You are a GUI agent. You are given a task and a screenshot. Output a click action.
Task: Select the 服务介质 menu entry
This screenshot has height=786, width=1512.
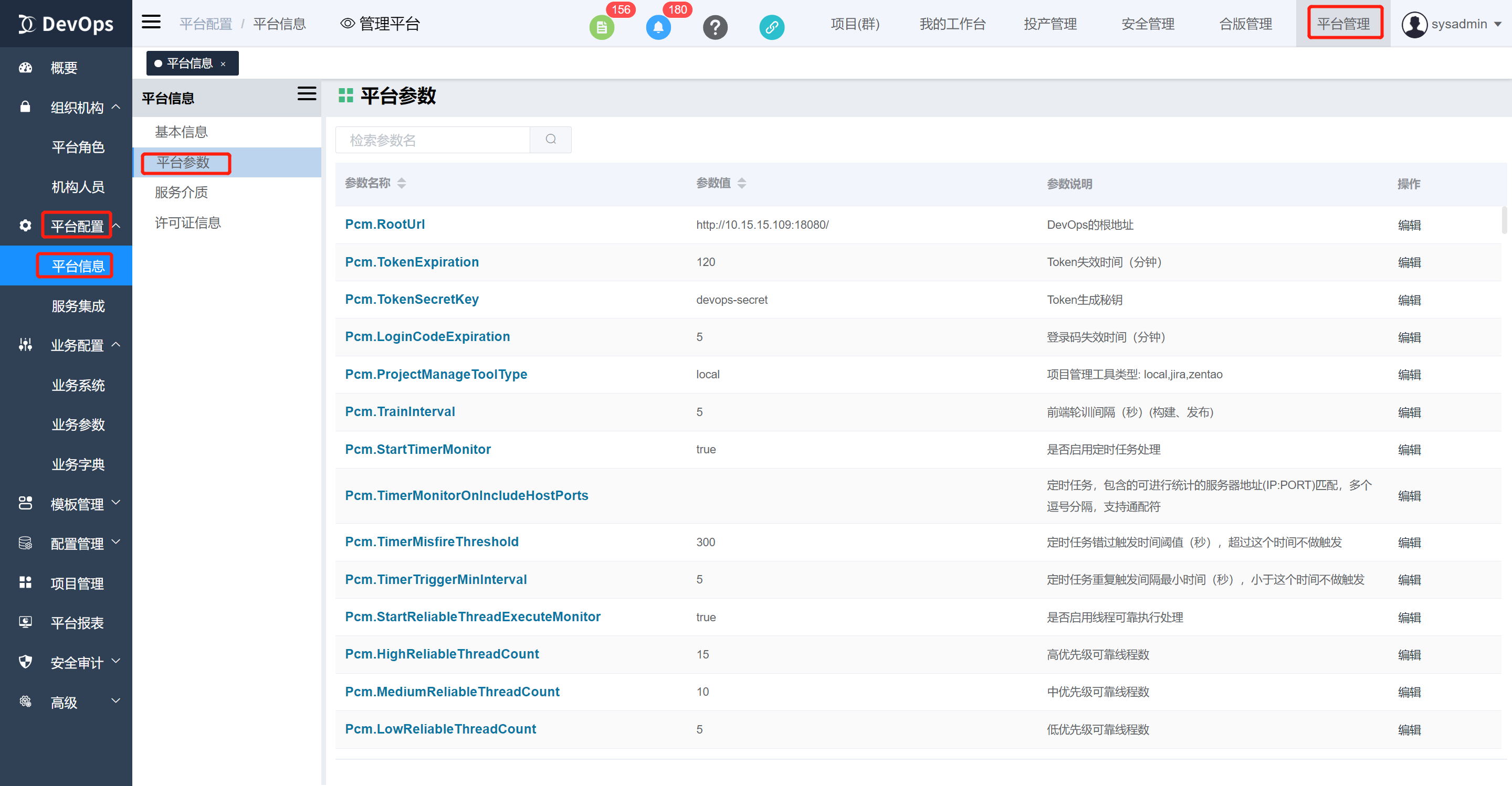point(181,193)
